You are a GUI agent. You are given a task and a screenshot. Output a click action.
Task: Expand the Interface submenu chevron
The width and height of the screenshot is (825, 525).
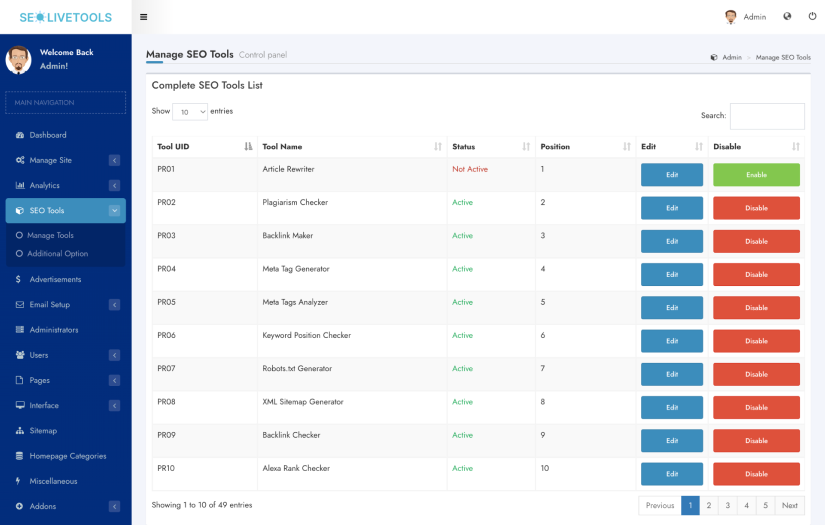(x=115, y=406)
